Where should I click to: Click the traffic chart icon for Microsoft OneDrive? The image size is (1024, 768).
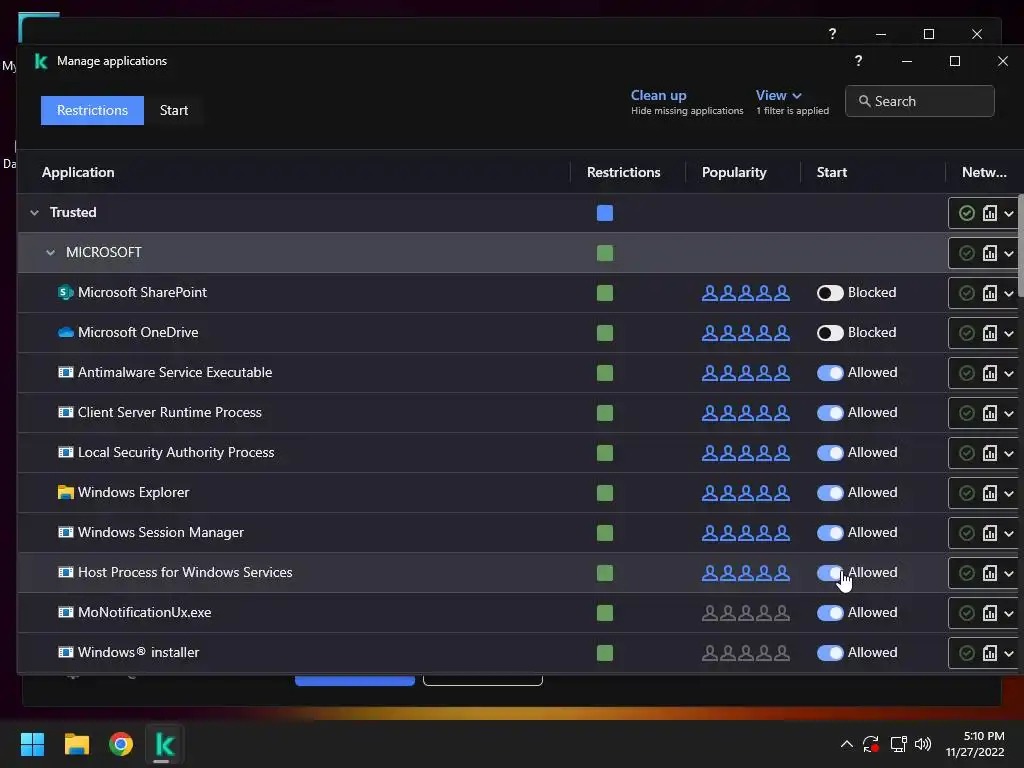[x=990, y=333]
